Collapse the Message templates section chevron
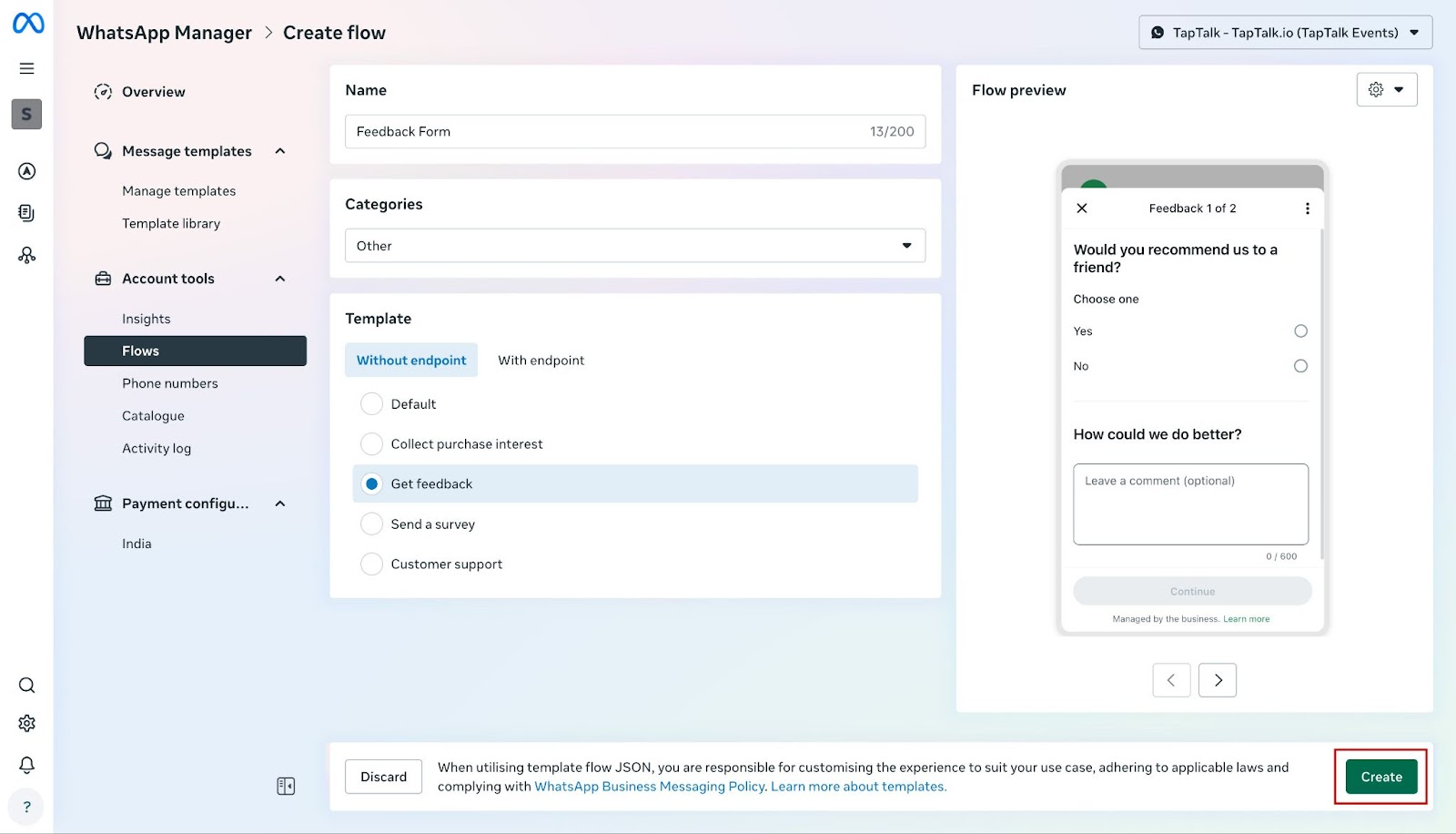Viewport: 1456px width, 834px height. pyautogui.click(x=280, y=151)
